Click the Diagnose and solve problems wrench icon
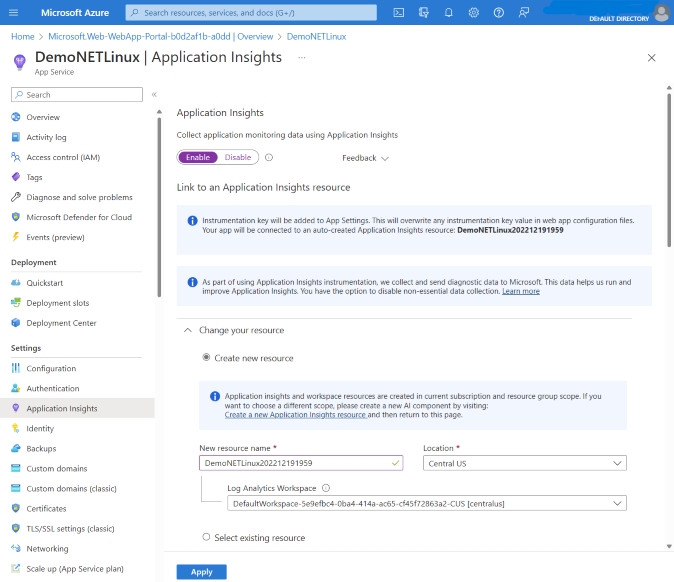 (16, 197)
